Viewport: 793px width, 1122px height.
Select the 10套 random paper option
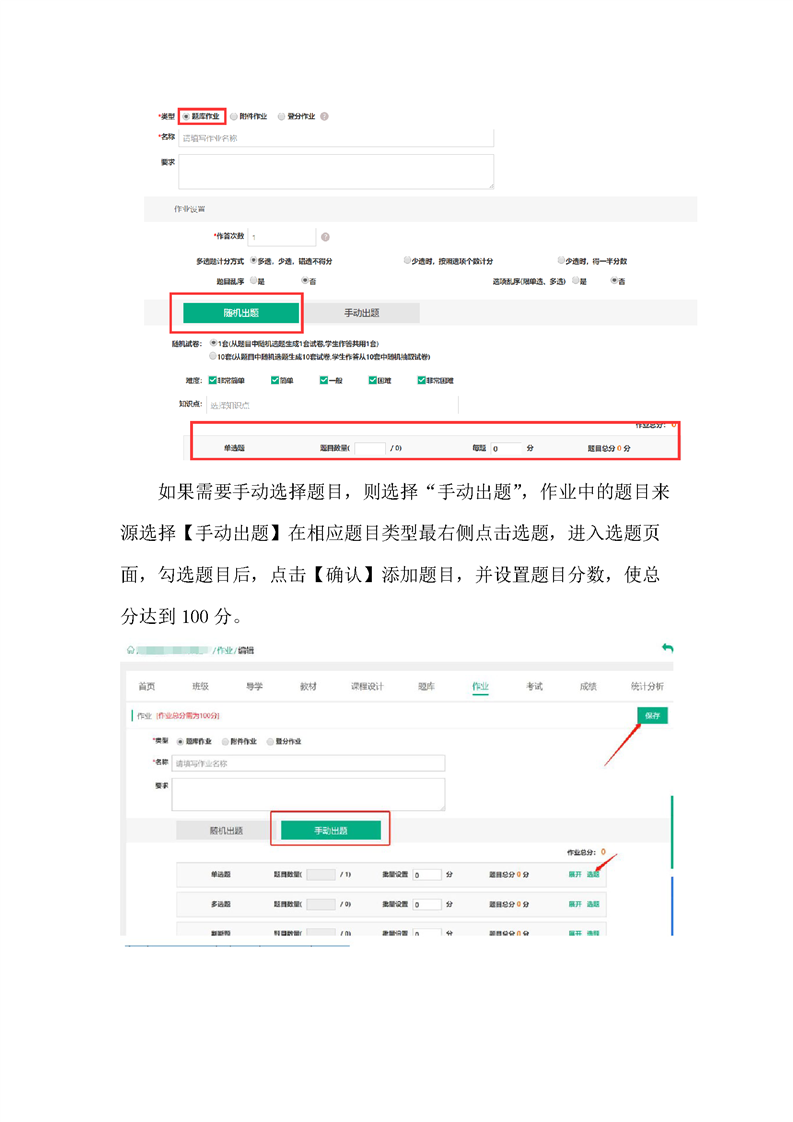pyautogui.click(x=213, y=356)
